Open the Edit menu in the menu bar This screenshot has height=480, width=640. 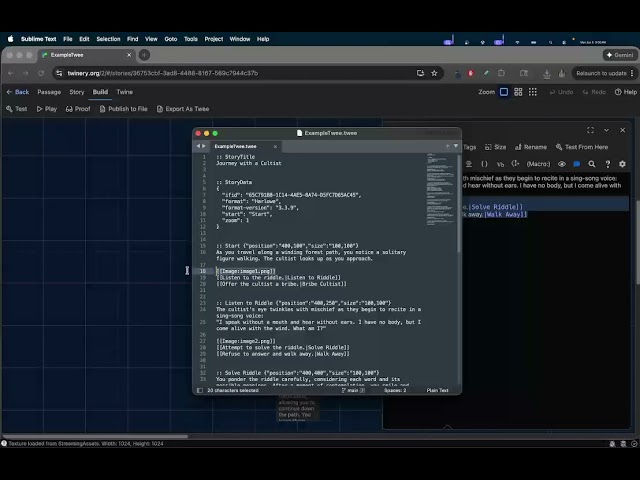point(84,39)
